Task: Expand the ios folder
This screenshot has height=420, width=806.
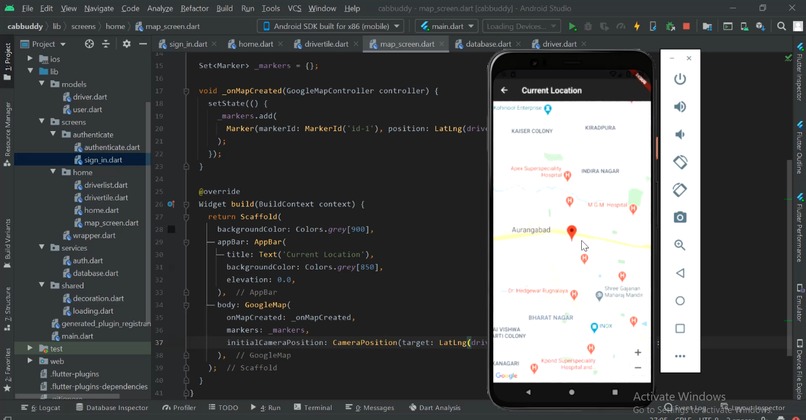Action: [x=30, y=59]
